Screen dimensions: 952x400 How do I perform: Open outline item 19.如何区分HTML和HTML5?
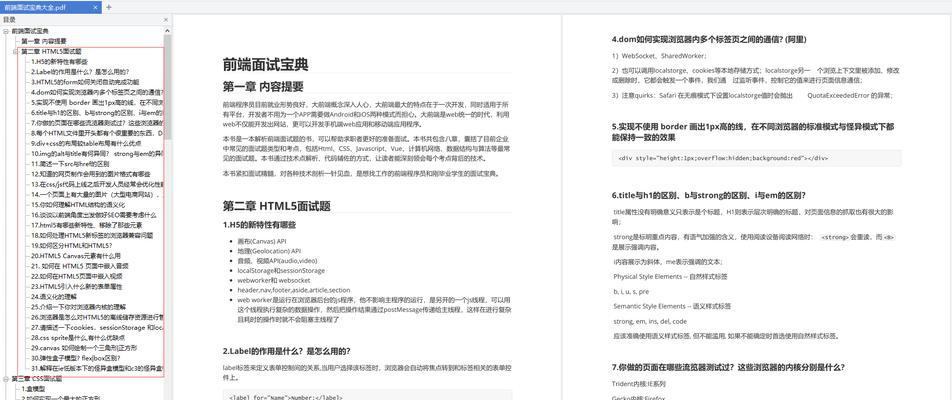(x=72, y=245)
